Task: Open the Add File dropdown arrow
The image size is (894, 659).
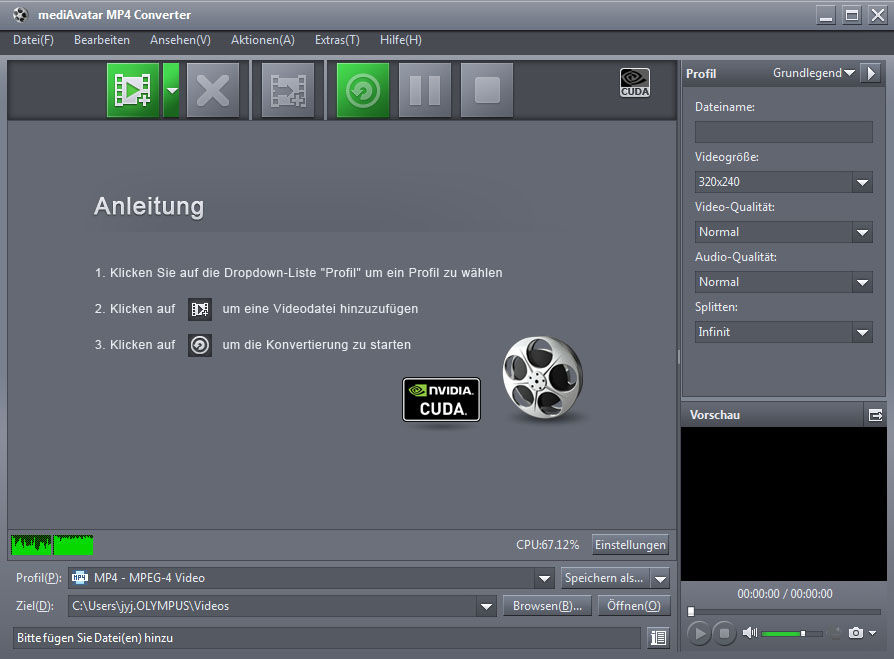Action: pos(171,90)
